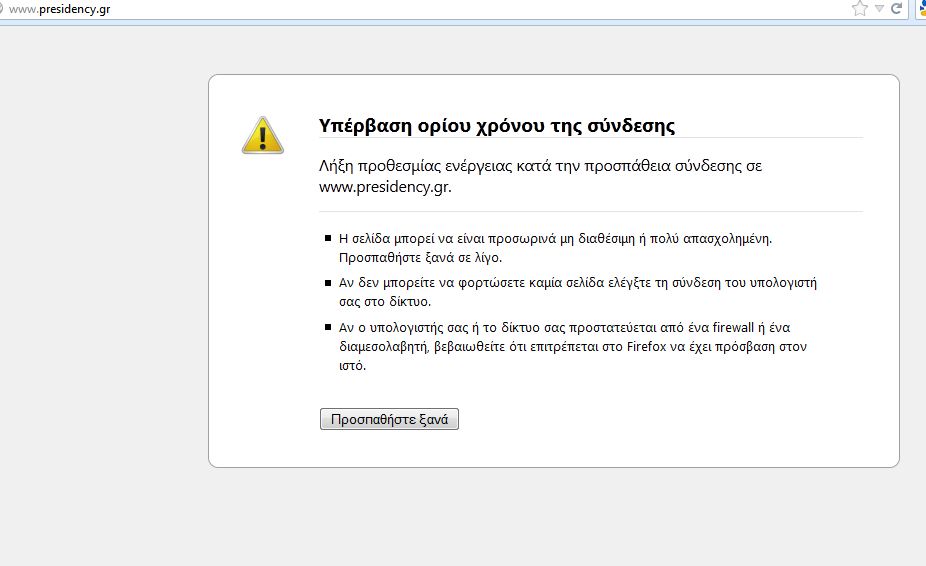Screen dimensions: 926x566
Task: Click the heading "Υπέρβαση ορίου χρόνου της σύνδεσης"
Action: [497, 126]
